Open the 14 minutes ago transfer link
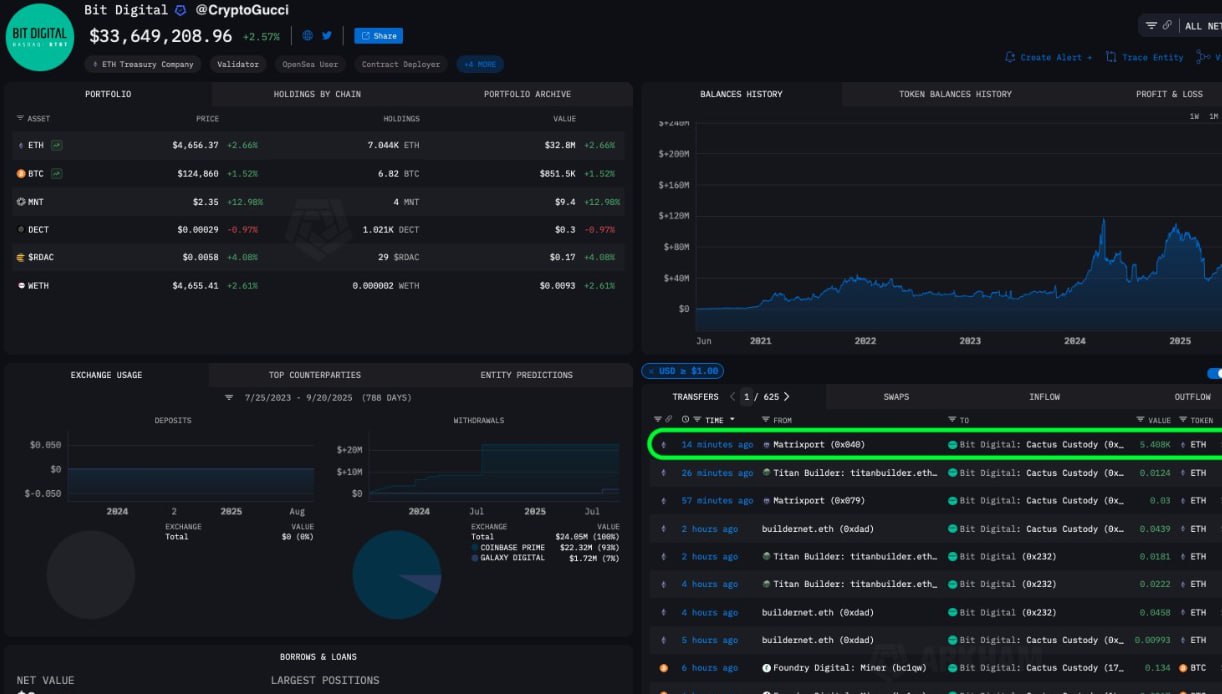Viewport: 1222px width, 694px height. [717, 444]
